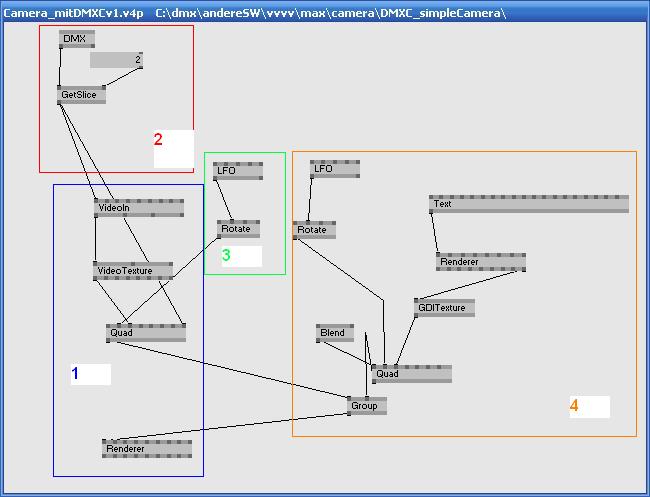
Task: Click the IOBox showing value 2
Action: pyautogui.click(x=116, y=60)
